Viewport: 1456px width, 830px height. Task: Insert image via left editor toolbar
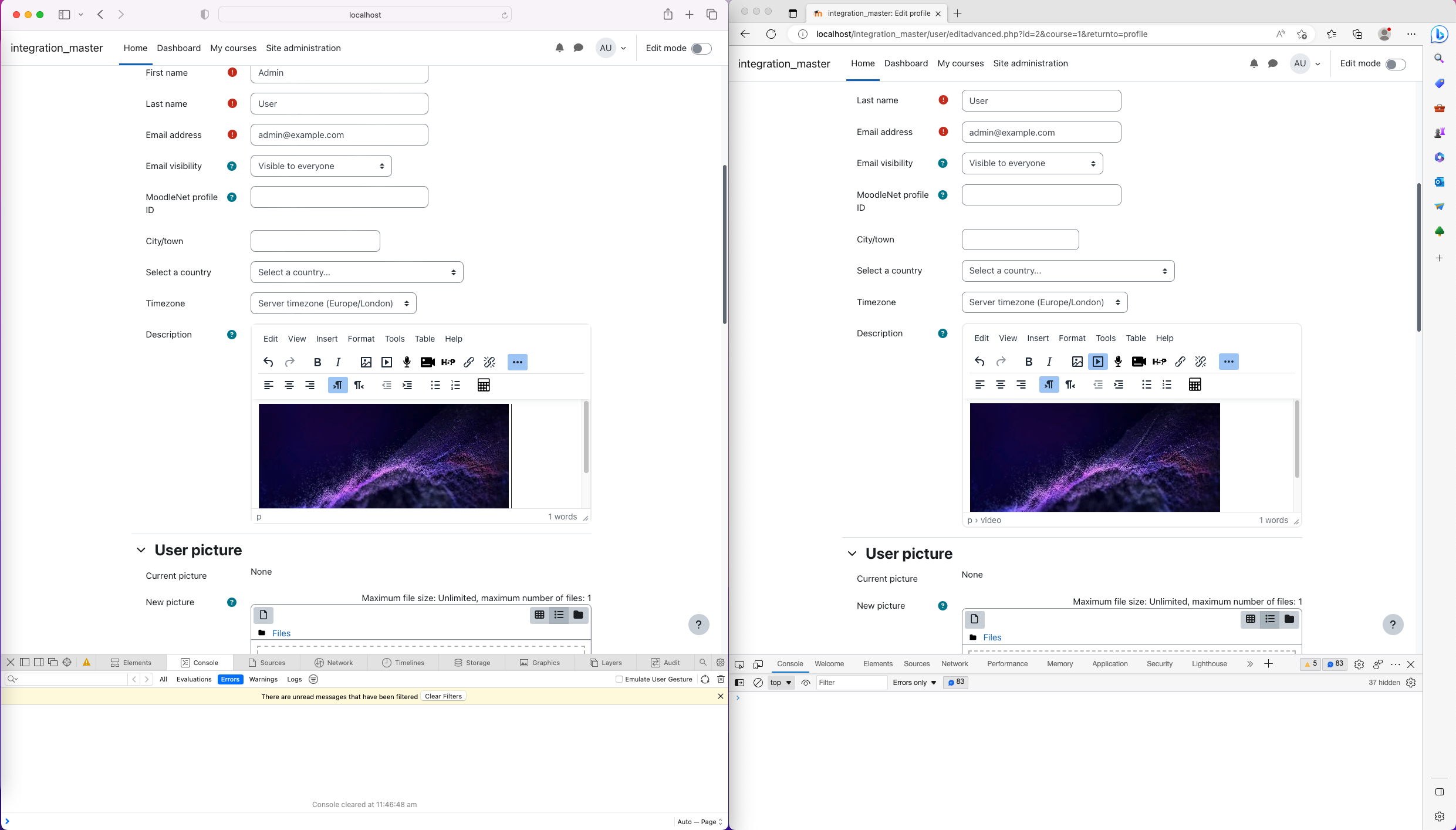(x=366, y=362)
